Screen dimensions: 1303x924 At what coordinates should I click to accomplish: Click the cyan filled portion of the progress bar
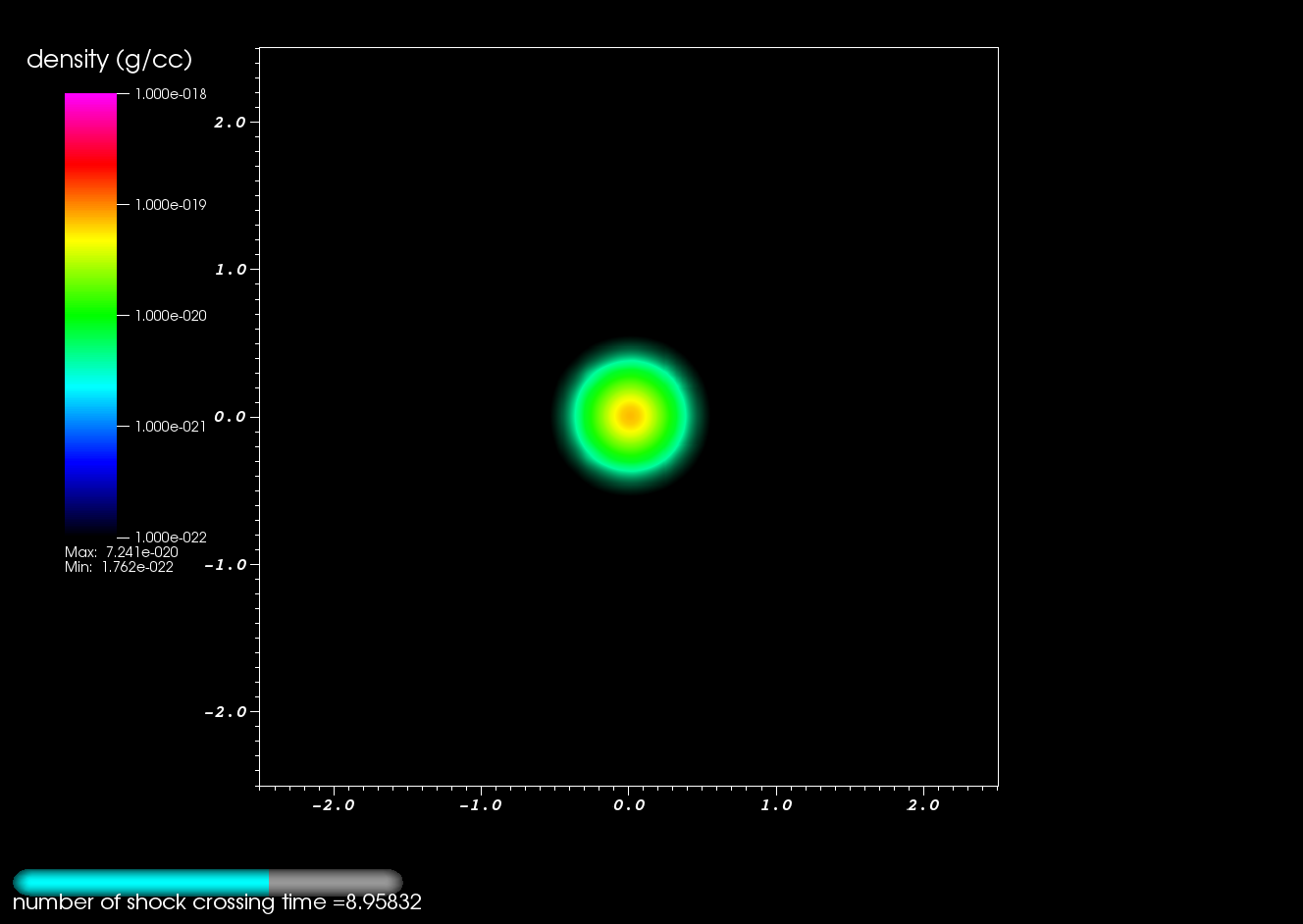point(142,881)
